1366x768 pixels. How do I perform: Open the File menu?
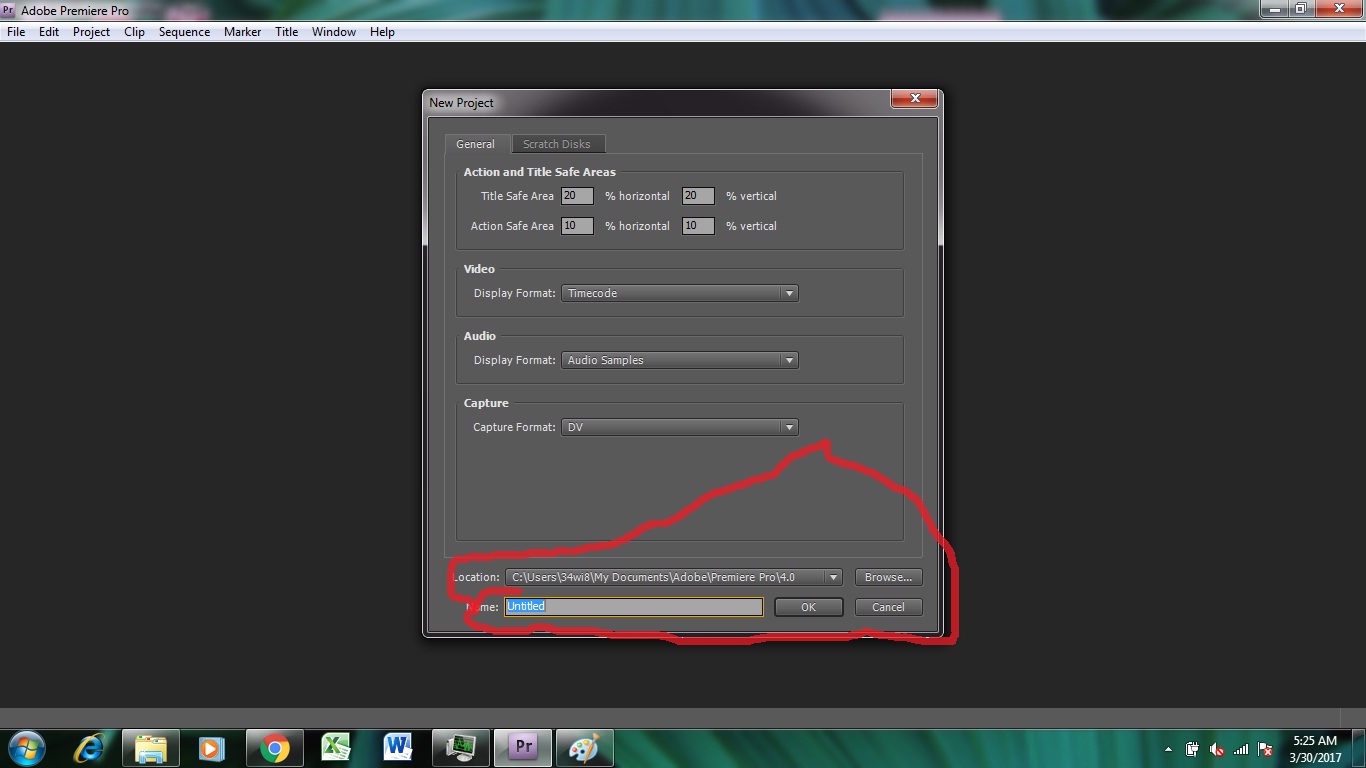[x=16, y=32]
